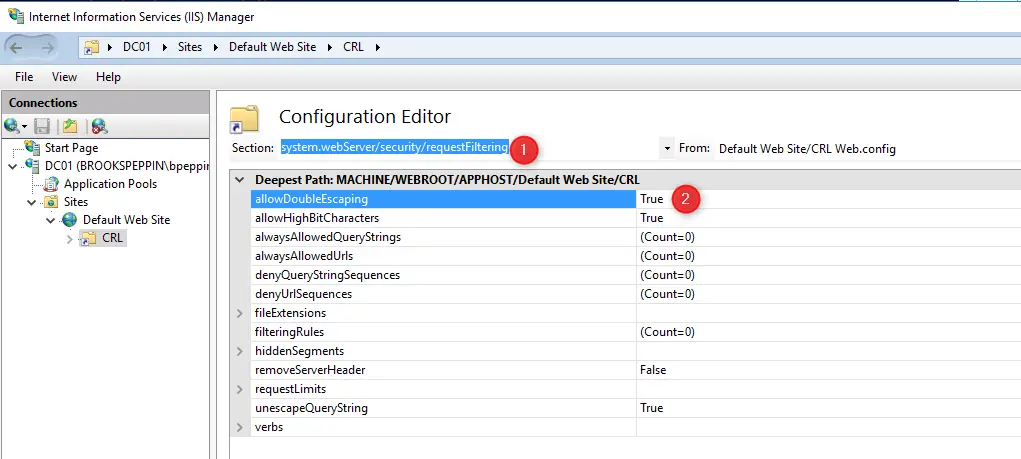Click the filteringRules (Count=0) value
This screenshot has height=459, width=1021.
[x=667, y=332]
